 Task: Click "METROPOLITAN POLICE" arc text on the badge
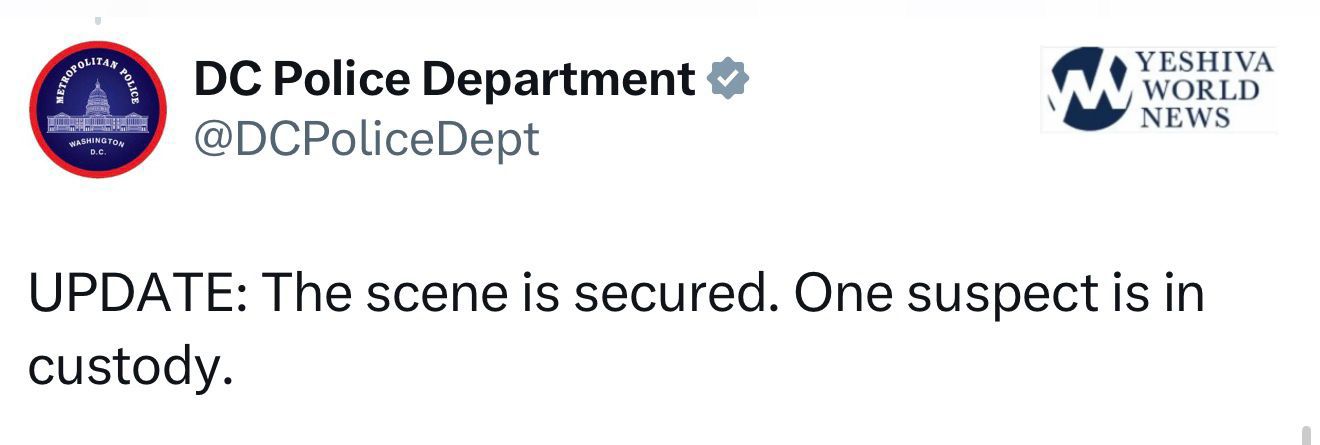97,62
